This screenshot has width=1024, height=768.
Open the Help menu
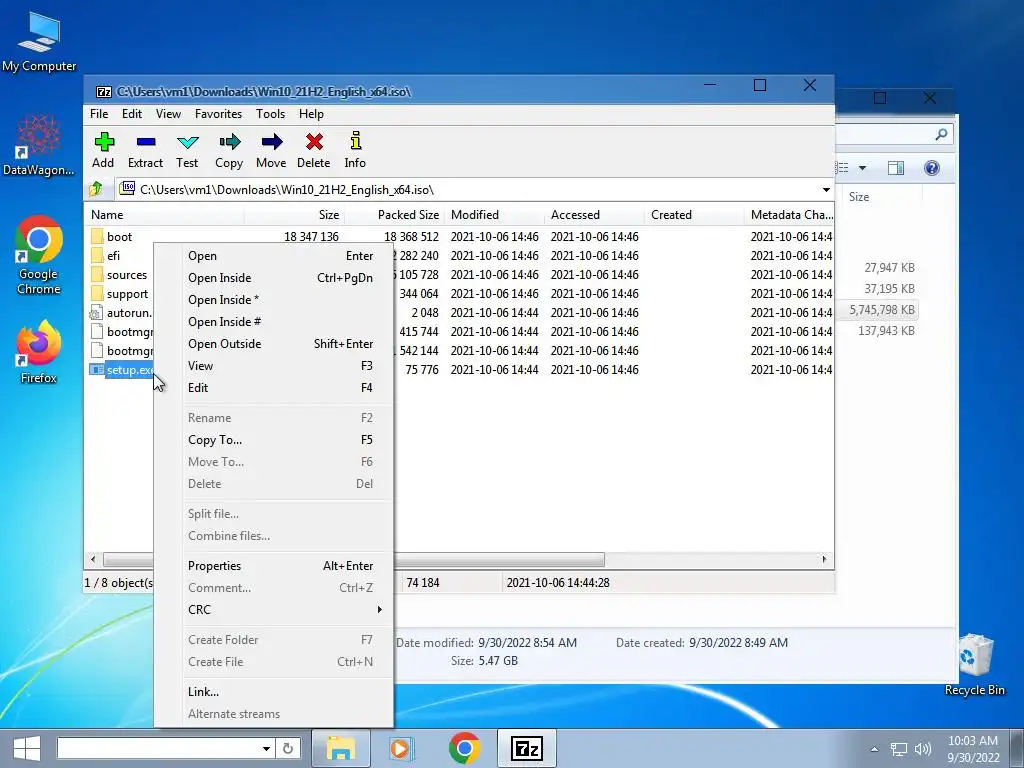coord(312,114)
